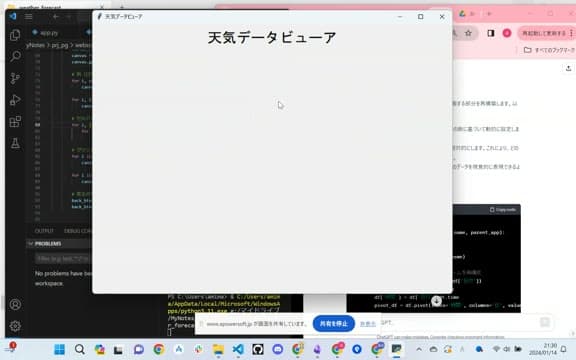The height and width of the screenshot is (360, 576).
Task: Open the Windows Start menu
Action: coord(60,349)
